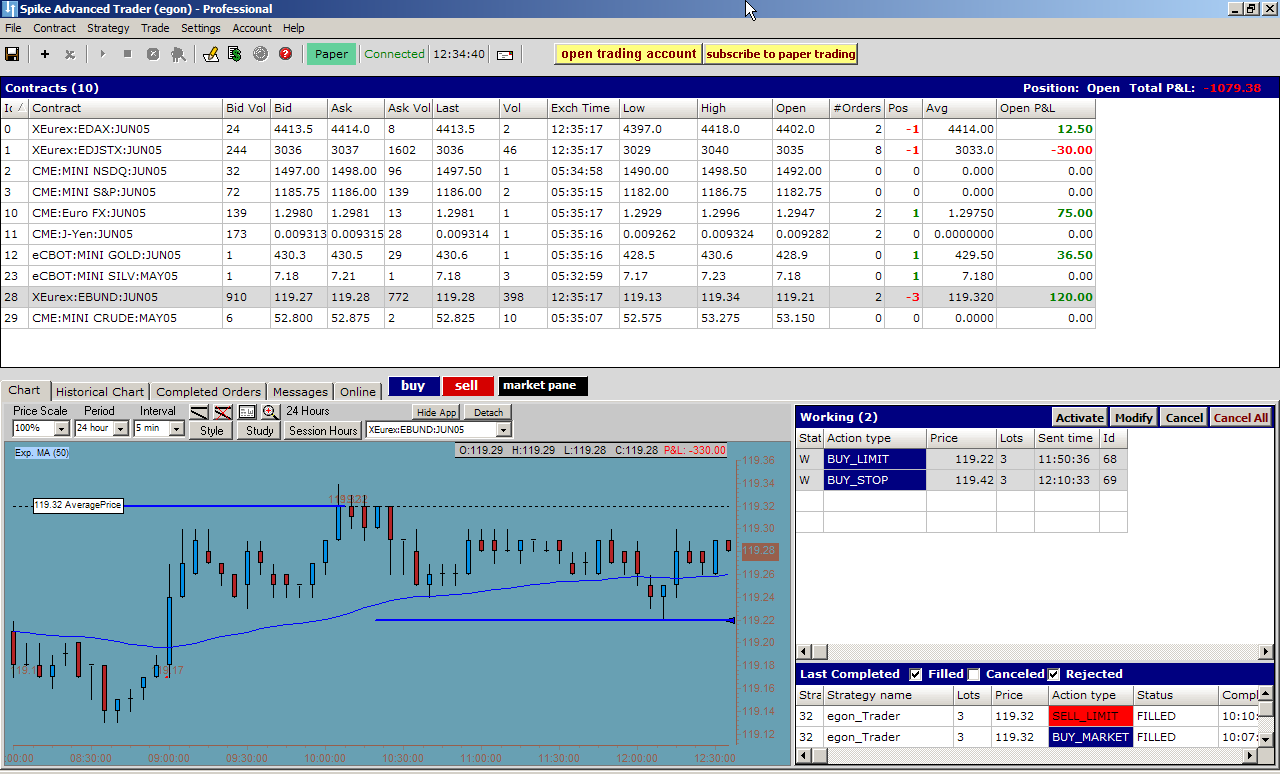Open the Price Scale 100% dropdown
This screenshot has width=1280, height=774.
pyautogui.click(x=61, y=429)
